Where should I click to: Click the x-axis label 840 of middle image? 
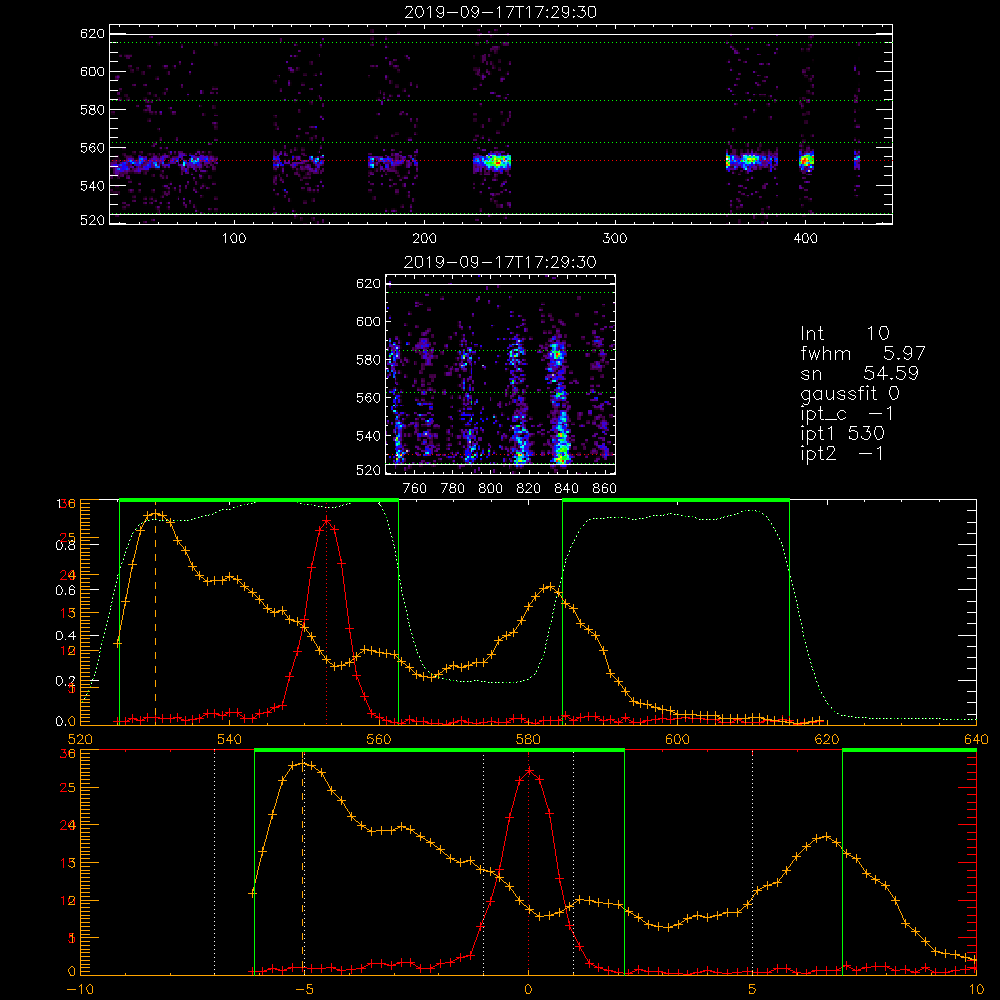click(x=566, y=489)
